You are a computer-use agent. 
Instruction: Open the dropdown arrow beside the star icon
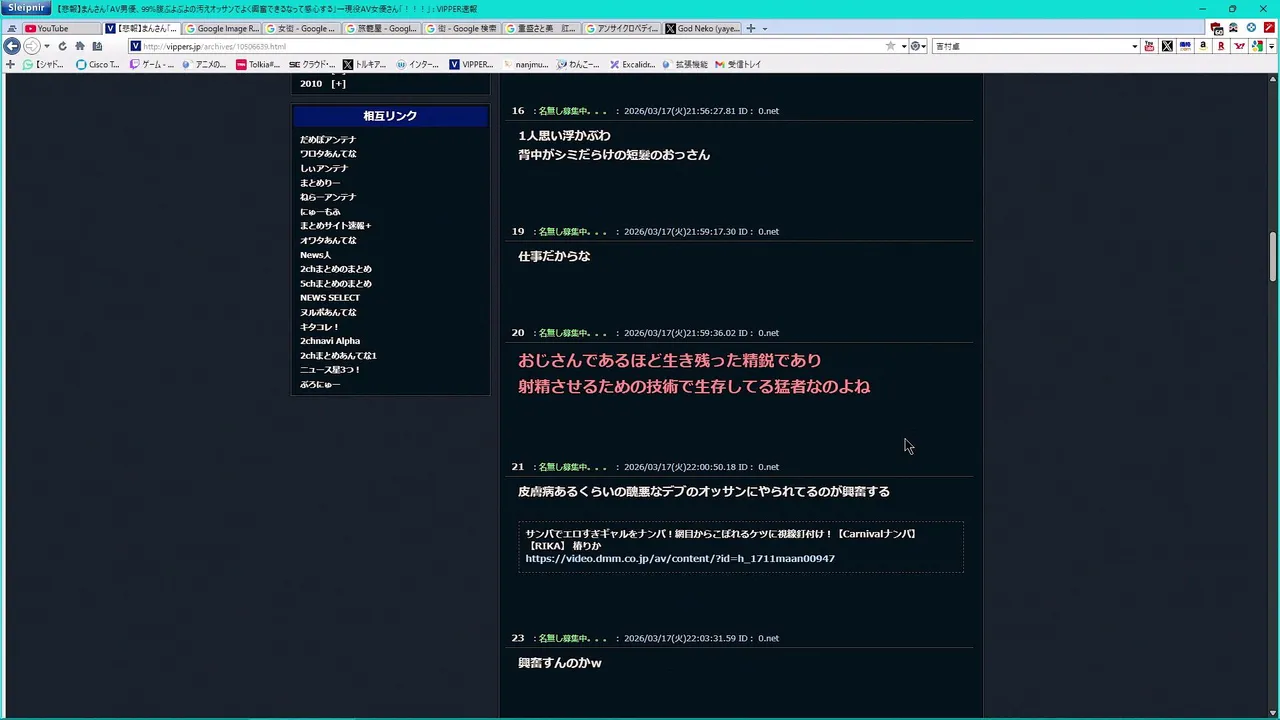pyautogui.click(x=903, y=46)
